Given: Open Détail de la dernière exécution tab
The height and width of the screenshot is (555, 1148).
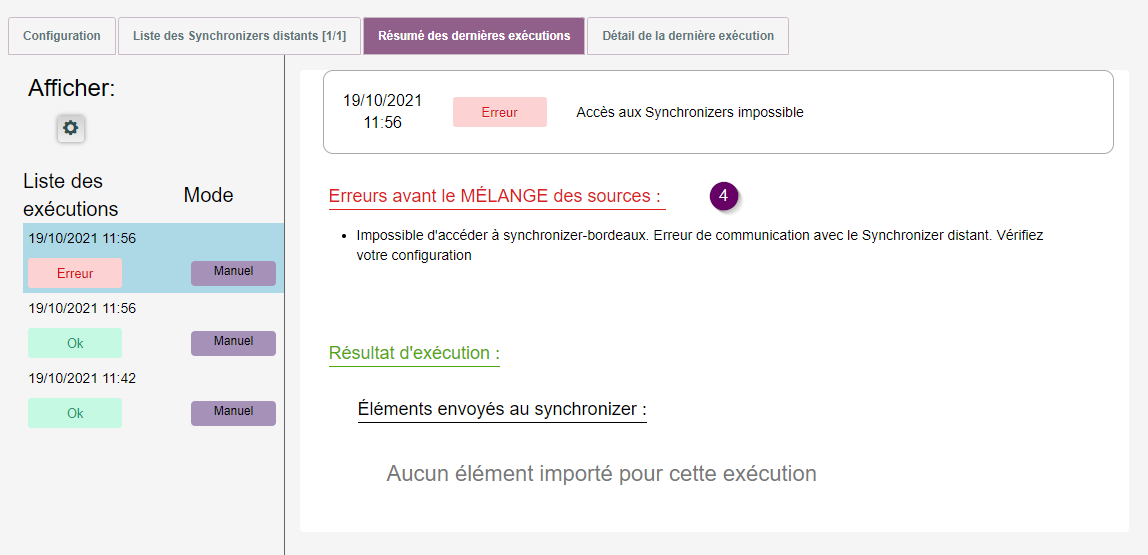Looking at the screenshot, I should pyautogui.click(x=688, y=36).
